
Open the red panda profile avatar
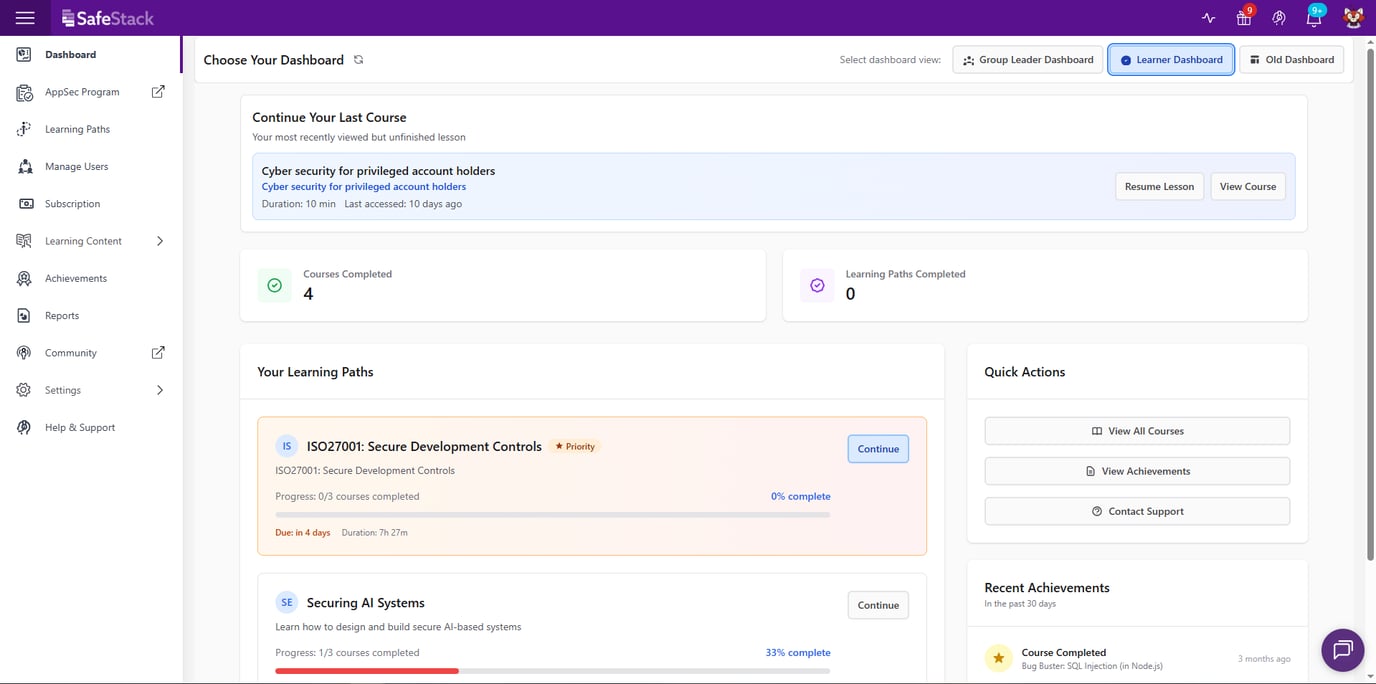tap(1352, 17)
